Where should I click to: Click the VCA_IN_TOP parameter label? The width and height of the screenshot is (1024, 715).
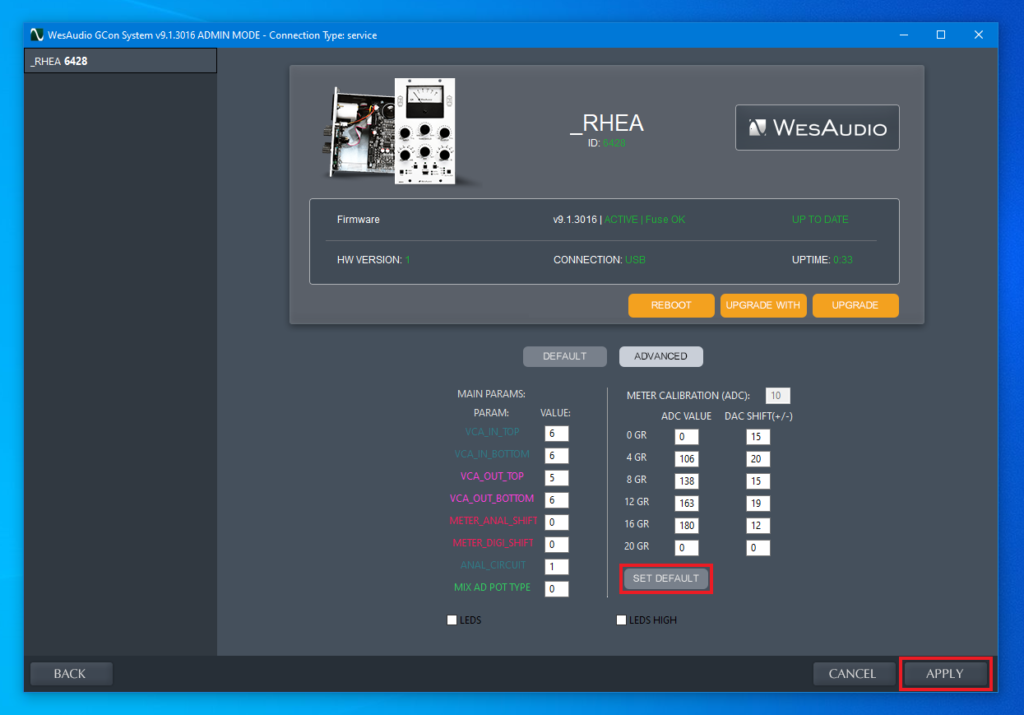(x=492, y=432)
